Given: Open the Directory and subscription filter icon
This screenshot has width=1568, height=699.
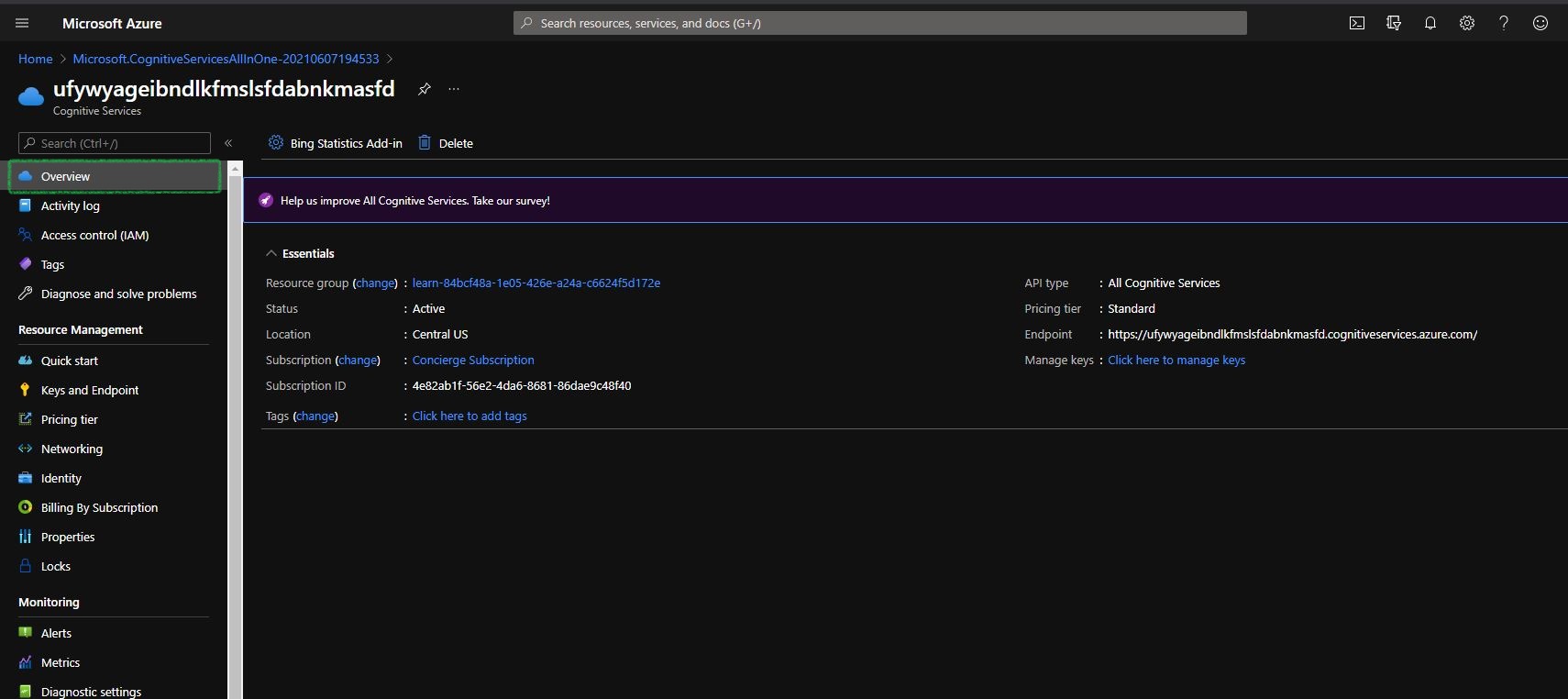Looking at the screenshot, I should [x=1394, y=23].
